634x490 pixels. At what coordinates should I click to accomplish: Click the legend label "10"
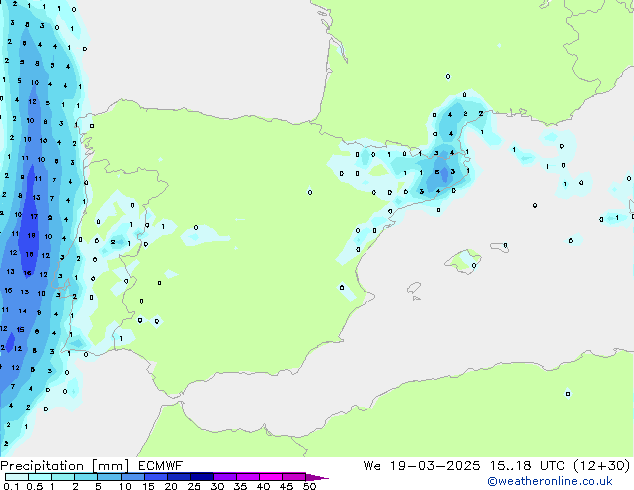tap(125, 486)
